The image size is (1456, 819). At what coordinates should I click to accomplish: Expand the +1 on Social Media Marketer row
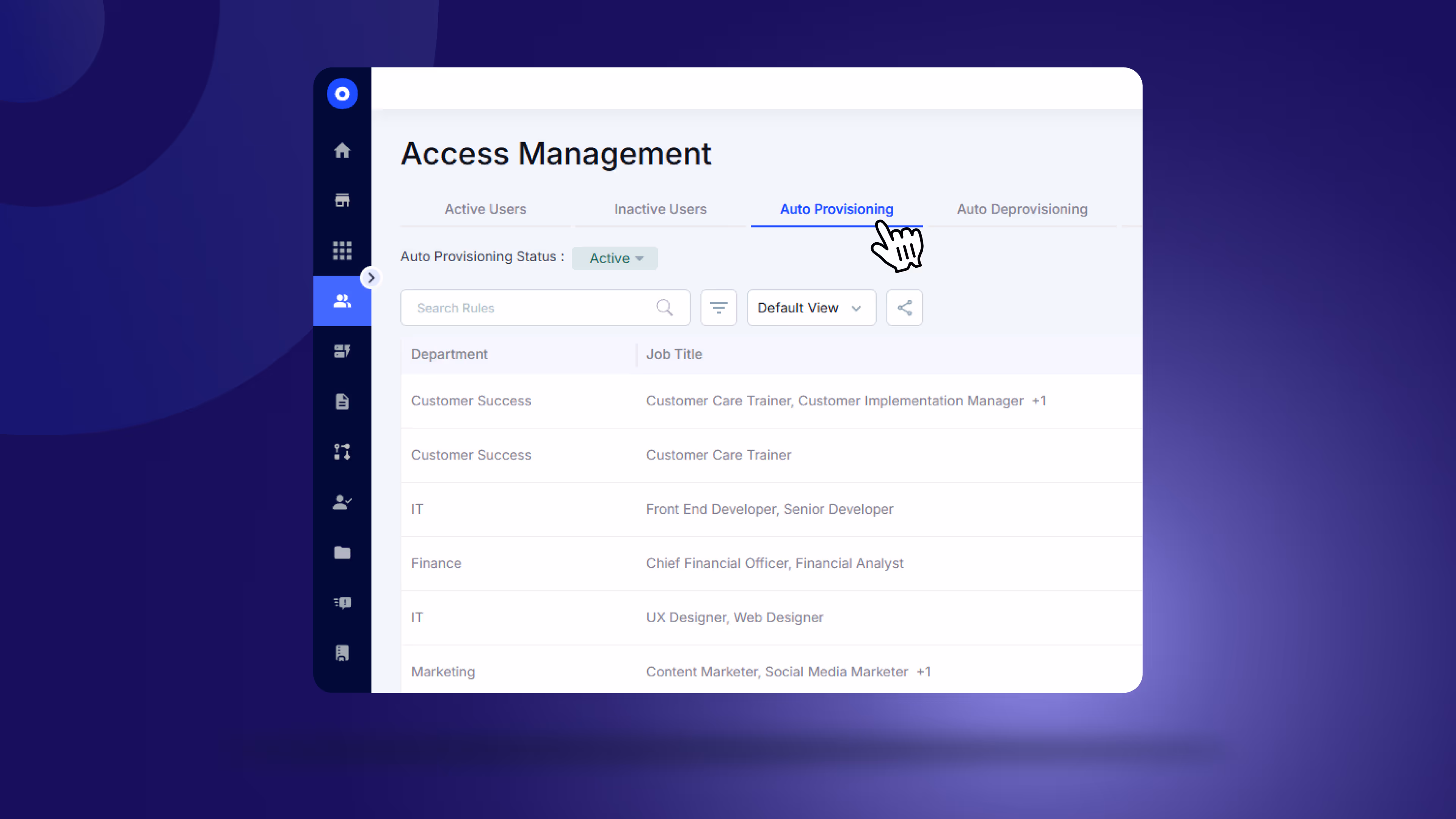click(924, 672)
